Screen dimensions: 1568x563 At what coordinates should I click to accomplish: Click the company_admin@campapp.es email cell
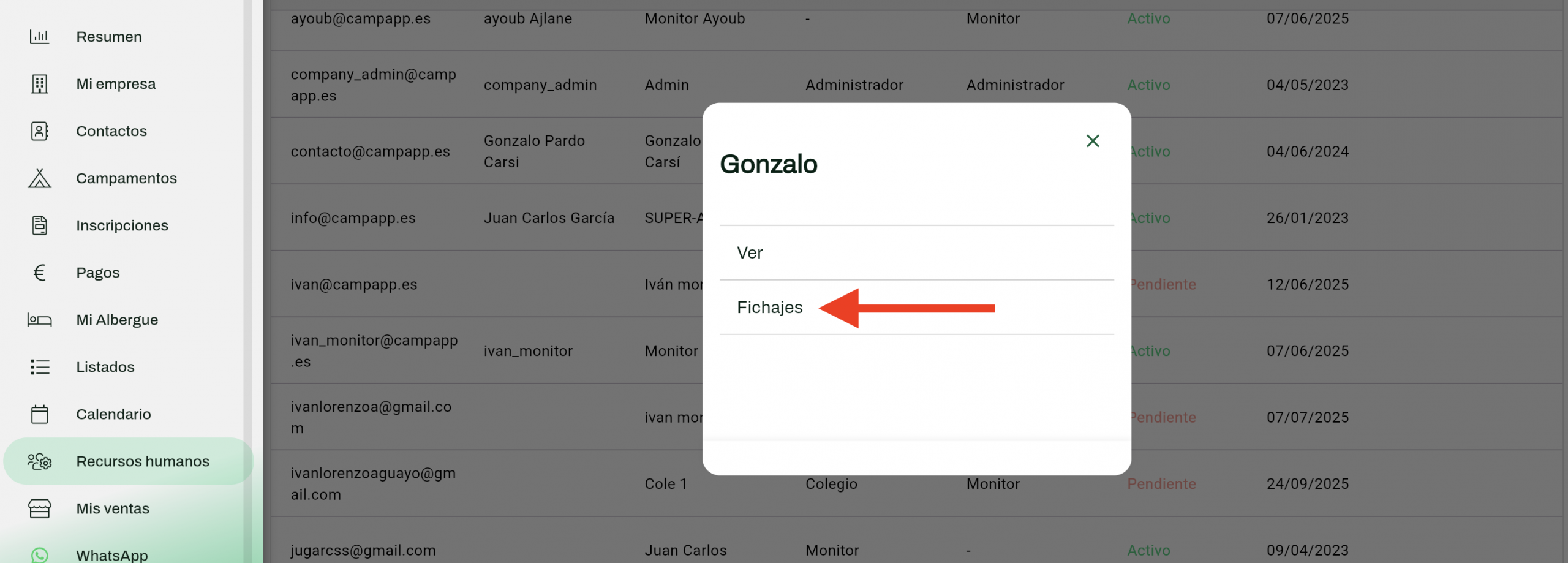pyautogui.click(x=373, y=85)
